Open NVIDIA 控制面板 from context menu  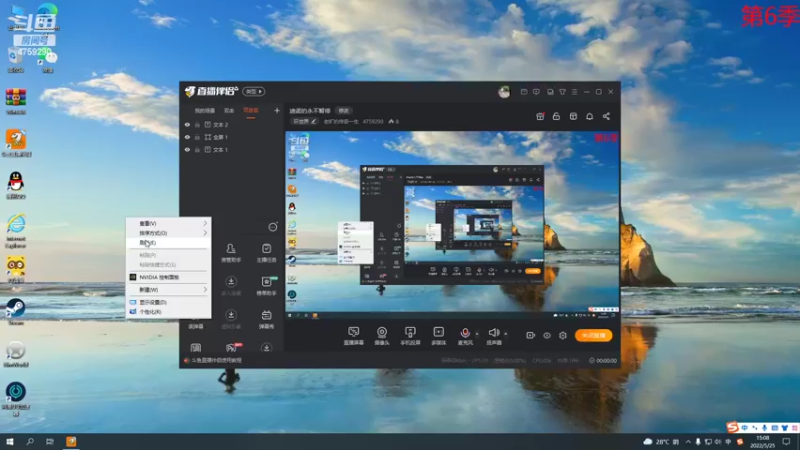169,277
